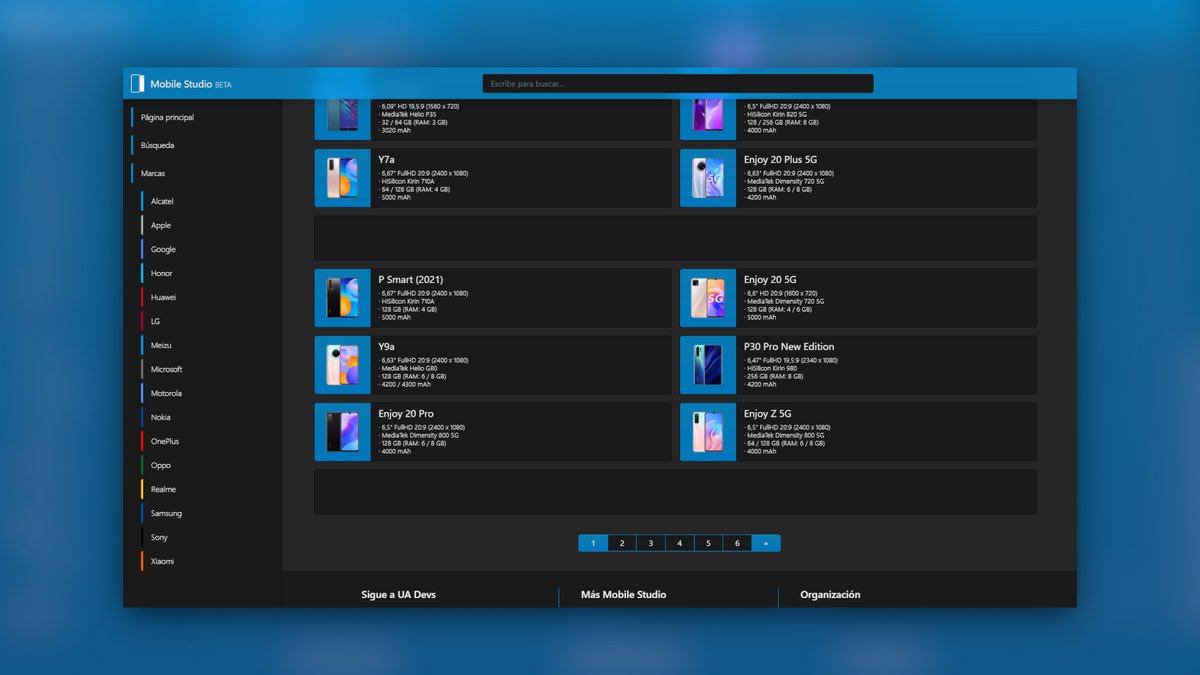
Task: Open the Enjoy Z 5G phone image
Action: click(708, 432)
